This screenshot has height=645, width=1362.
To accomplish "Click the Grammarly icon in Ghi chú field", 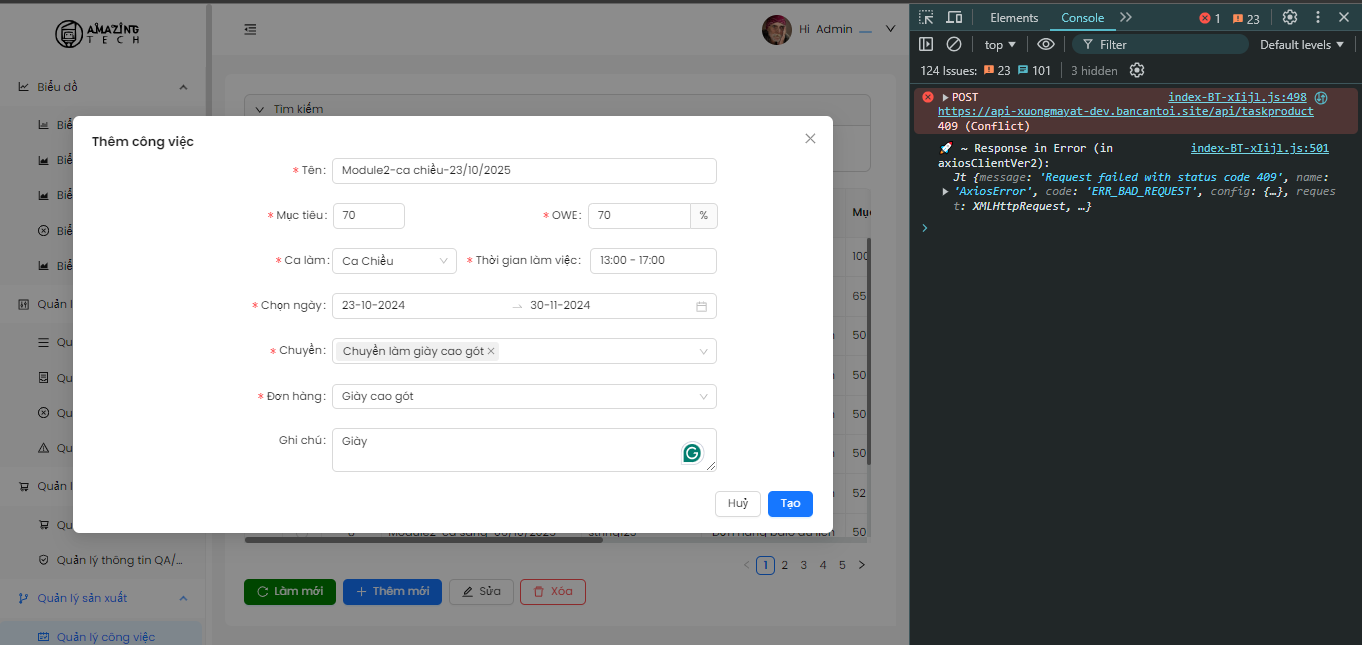I will pos(692,453).
